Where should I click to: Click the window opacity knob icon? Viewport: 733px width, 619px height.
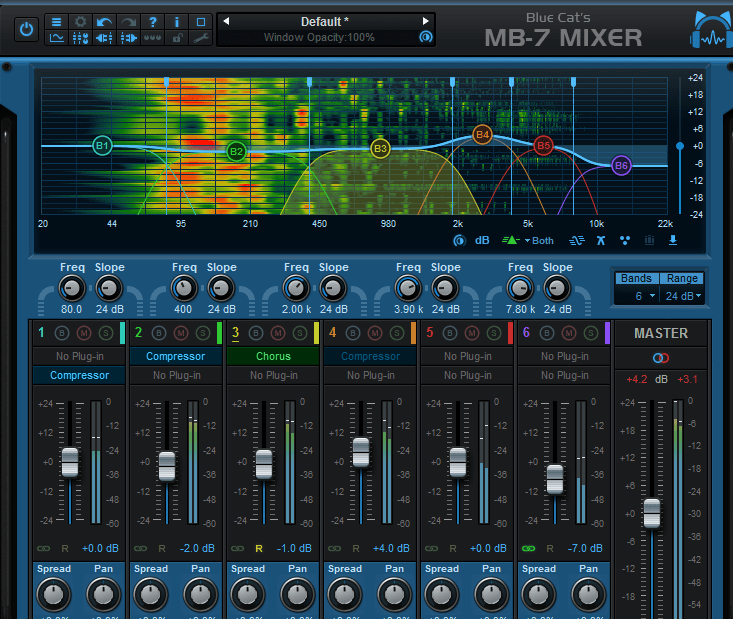[x=426, y=37]
